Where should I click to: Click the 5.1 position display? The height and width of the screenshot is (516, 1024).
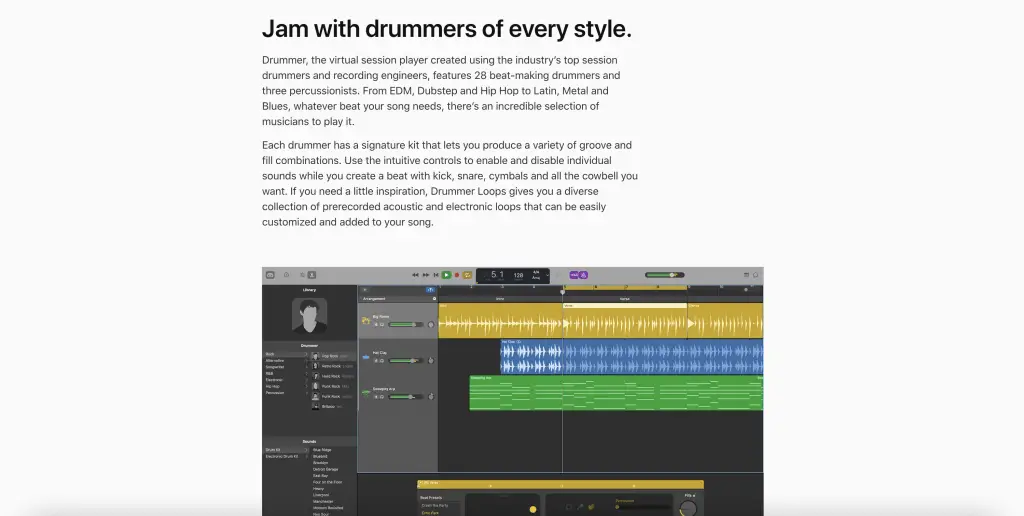[x=497, y=275]
